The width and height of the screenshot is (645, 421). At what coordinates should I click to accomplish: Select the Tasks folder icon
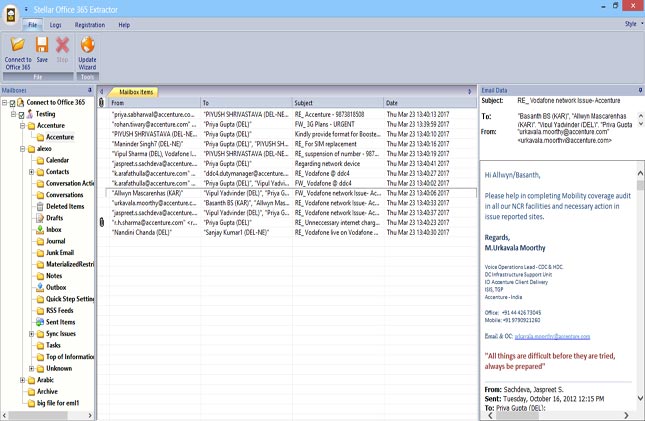(x=40, y=345)
